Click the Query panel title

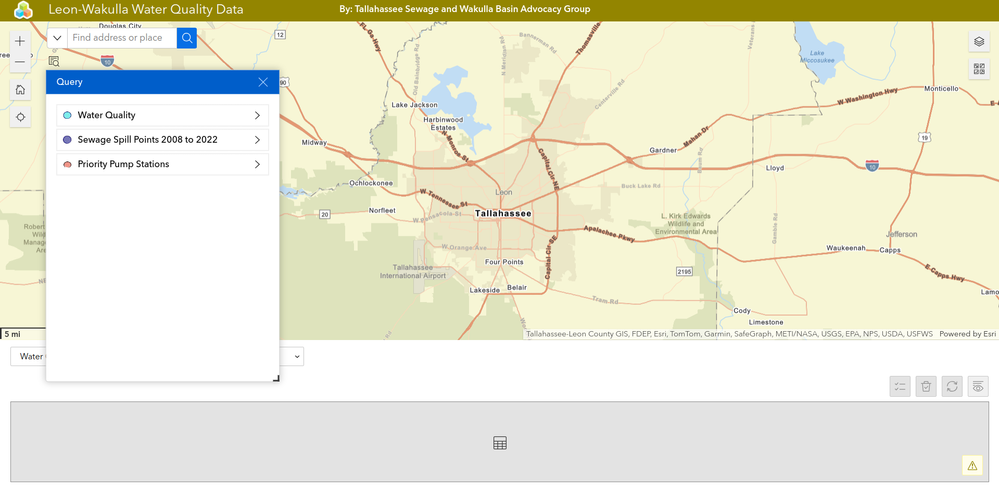69,82
